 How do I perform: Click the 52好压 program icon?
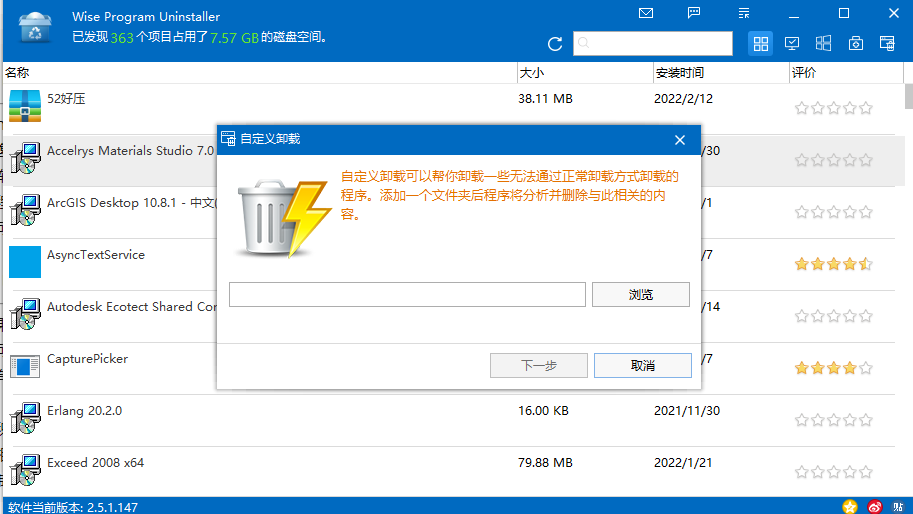point(25,106)
